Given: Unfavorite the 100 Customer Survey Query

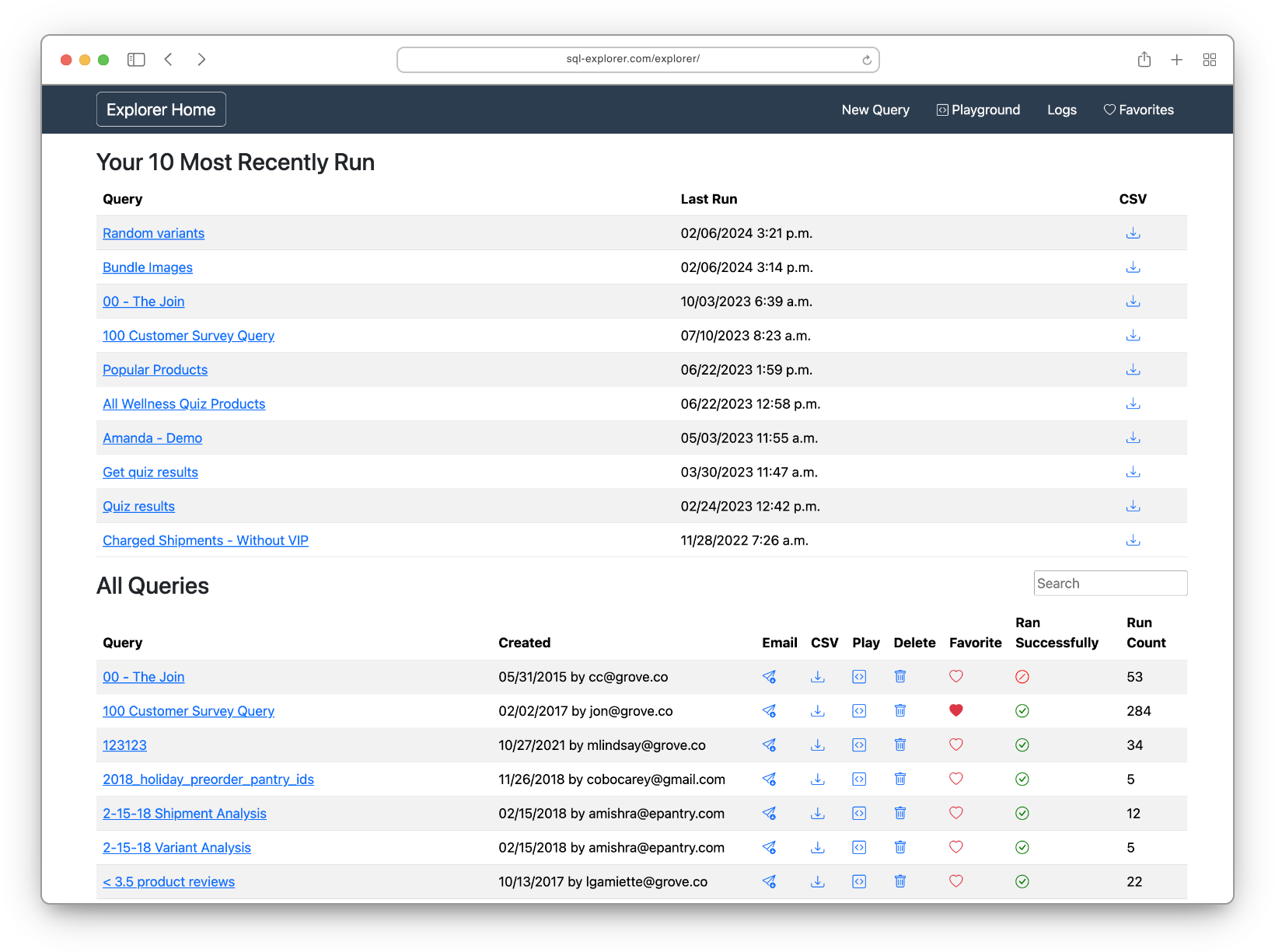Looking at the screenshot, I should (x=955, y=710).
